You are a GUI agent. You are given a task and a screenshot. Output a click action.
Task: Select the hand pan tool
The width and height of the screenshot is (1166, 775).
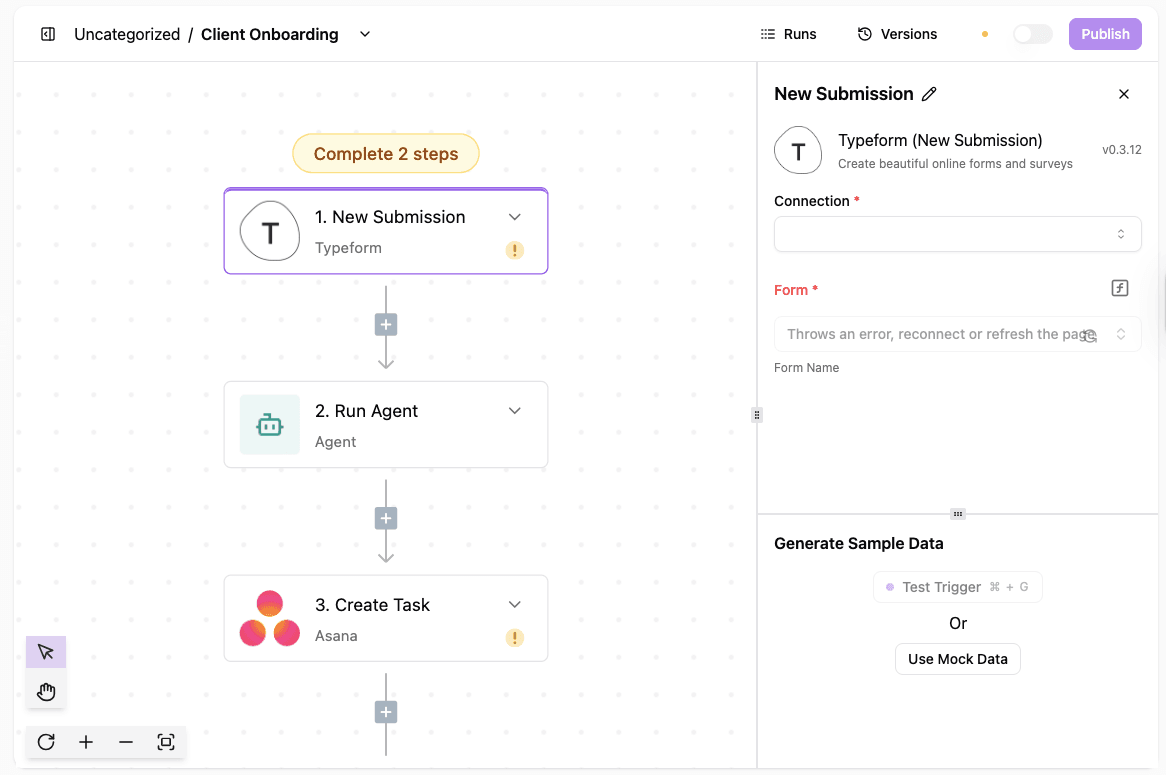[x=46, y=691]
